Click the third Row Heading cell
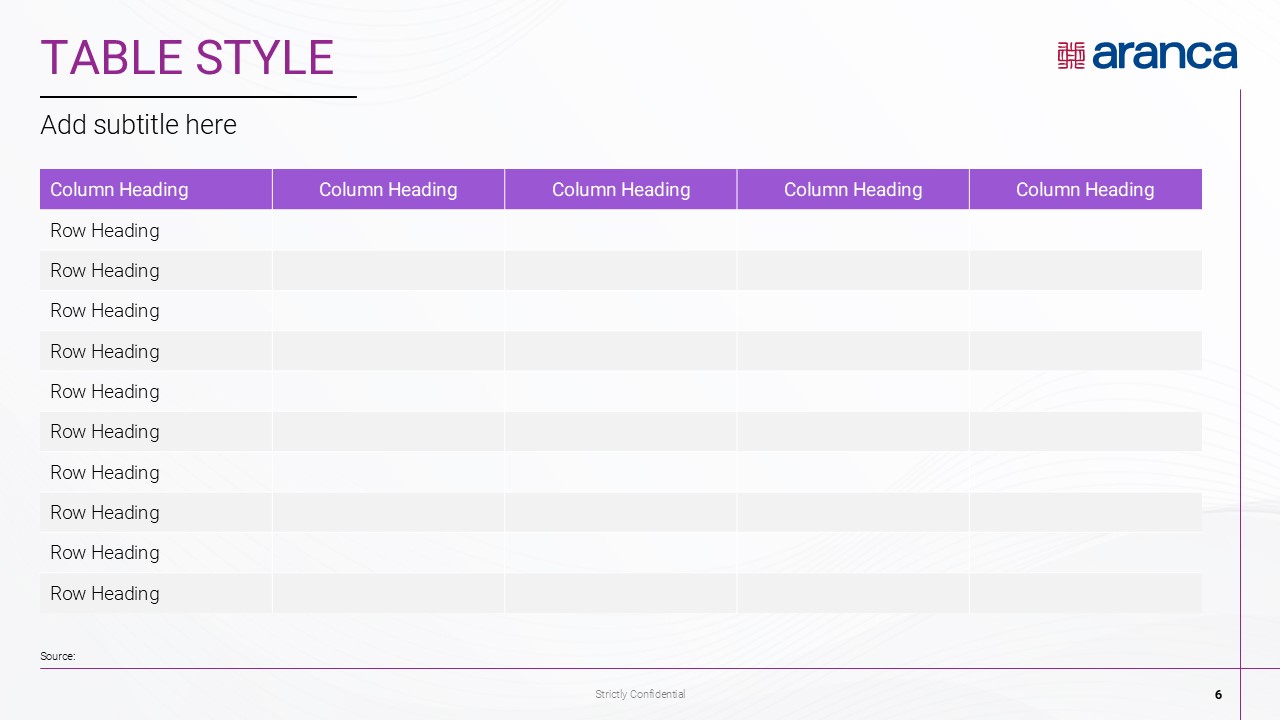 [x=105, y=311]
